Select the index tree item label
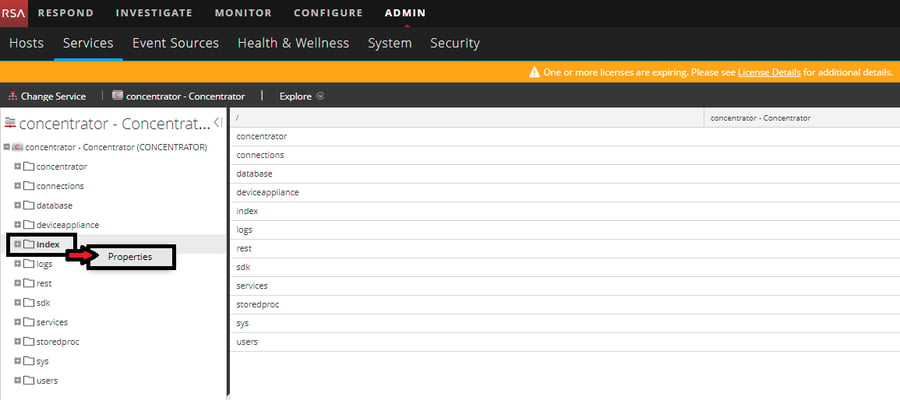Screen dimensions: 900x400 click(48, 244)
